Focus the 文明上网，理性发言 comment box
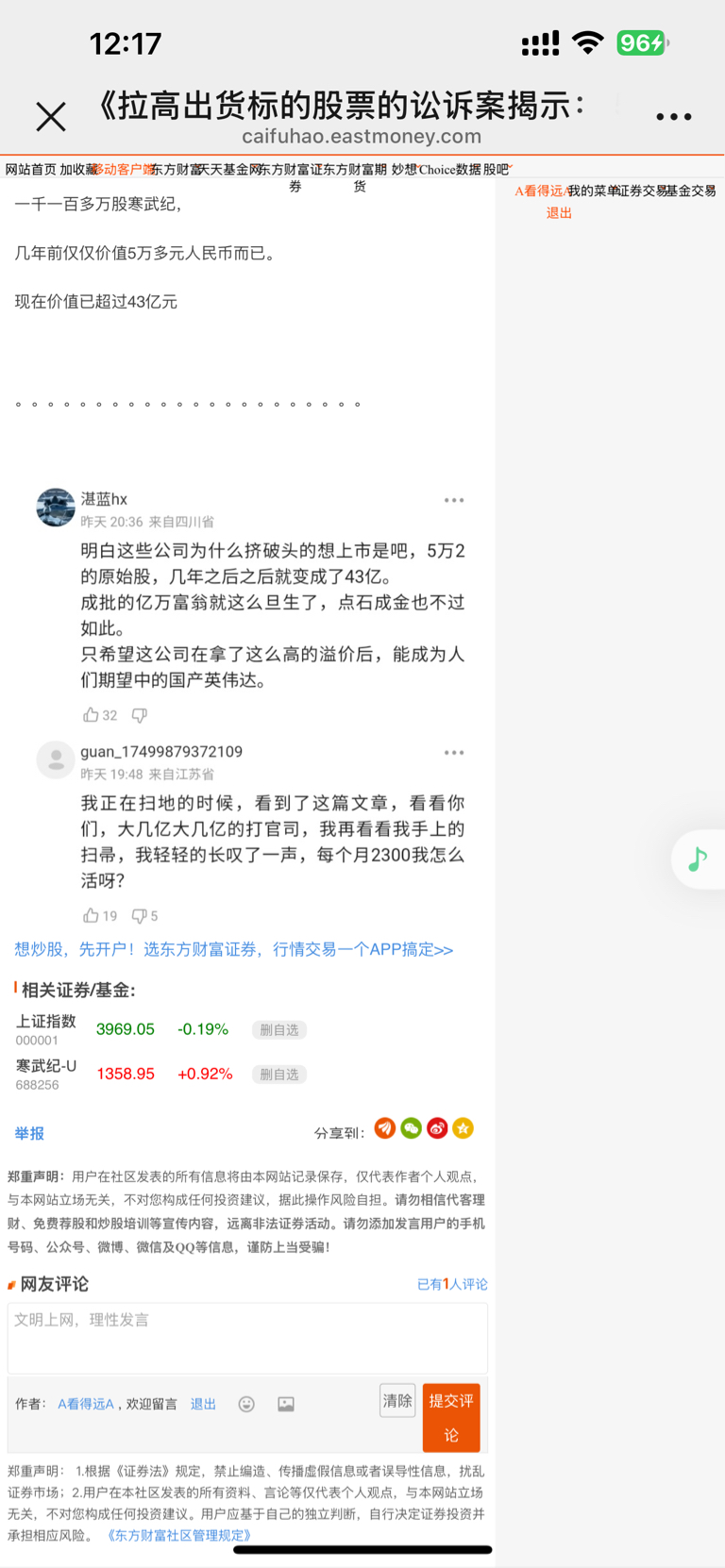 247,1339
